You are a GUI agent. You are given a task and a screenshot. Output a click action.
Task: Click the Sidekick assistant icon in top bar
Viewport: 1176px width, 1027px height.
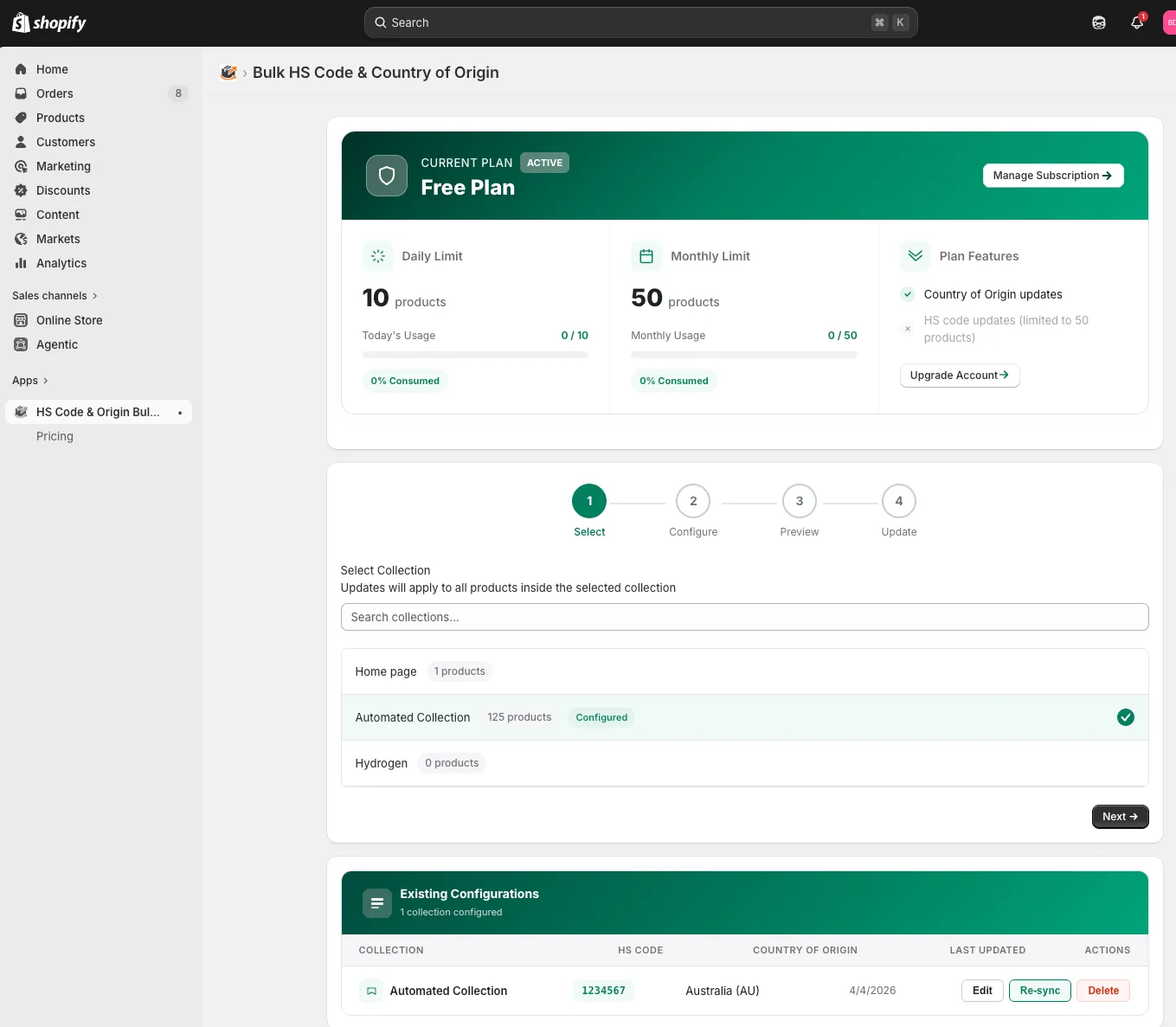pyautogui.click(x=1099, y=22)
